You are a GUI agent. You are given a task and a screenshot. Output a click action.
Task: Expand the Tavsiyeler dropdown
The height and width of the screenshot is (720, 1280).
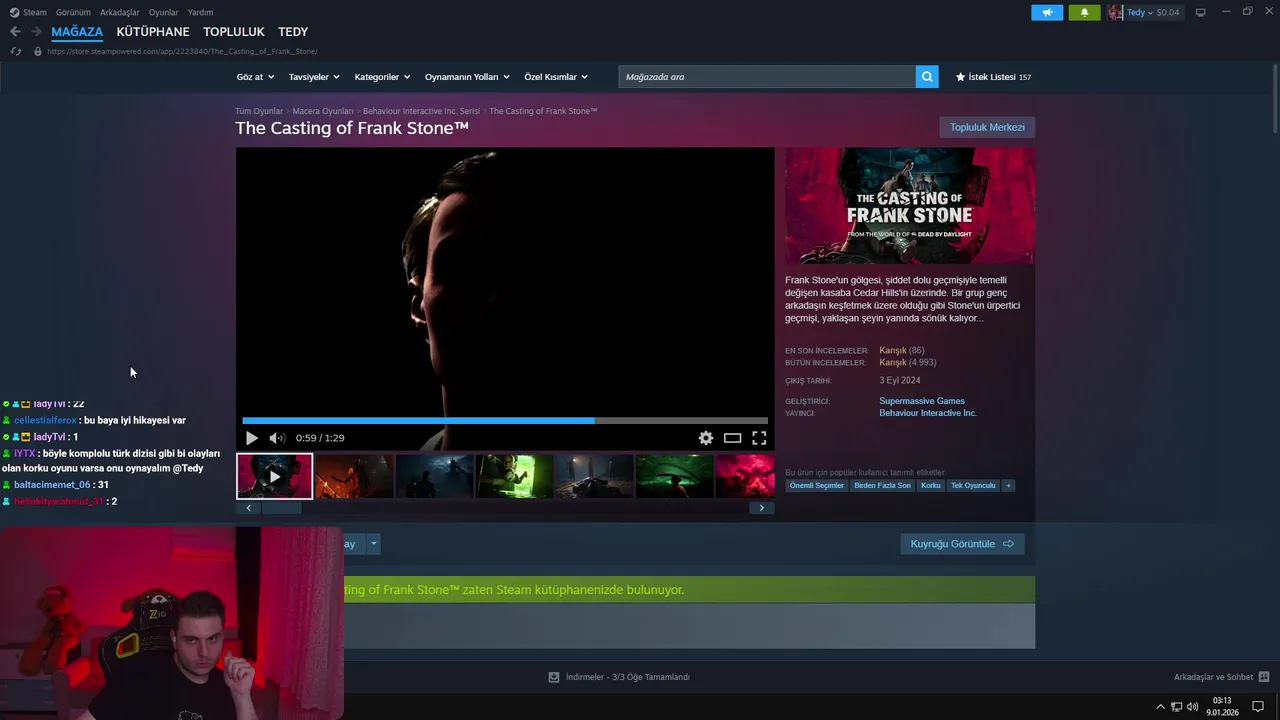314,77
